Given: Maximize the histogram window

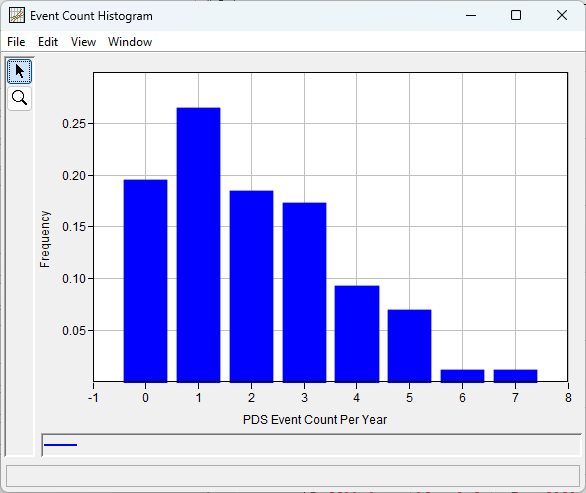Looking at the screenshot, I should (x=516, y=15).
